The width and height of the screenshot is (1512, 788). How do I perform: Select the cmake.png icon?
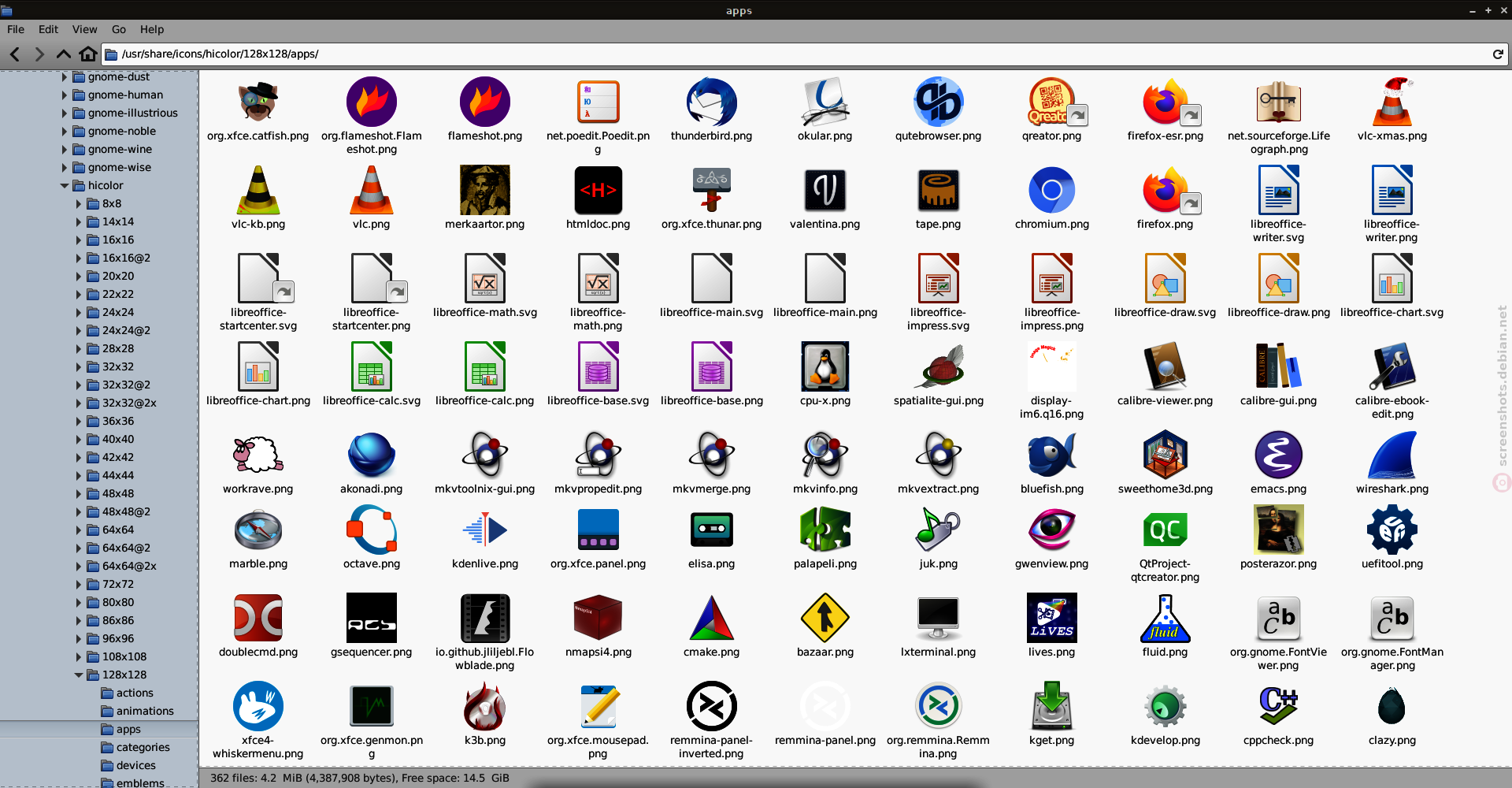[x=711, y=619]
